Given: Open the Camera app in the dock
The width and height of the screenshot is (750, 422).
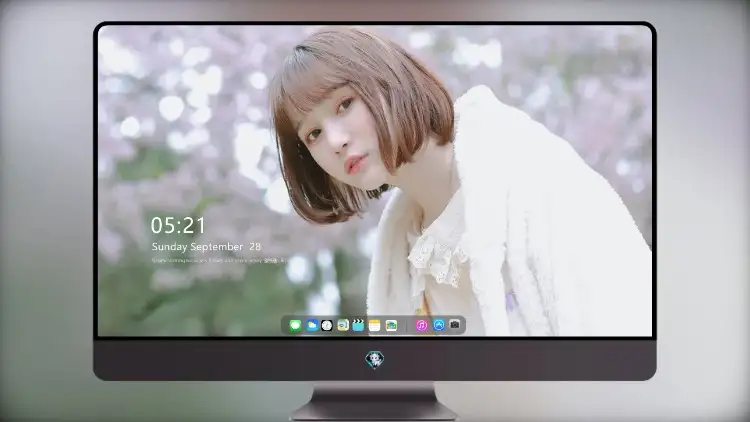Looking at the screenshot, I should (x=455, y=325).
